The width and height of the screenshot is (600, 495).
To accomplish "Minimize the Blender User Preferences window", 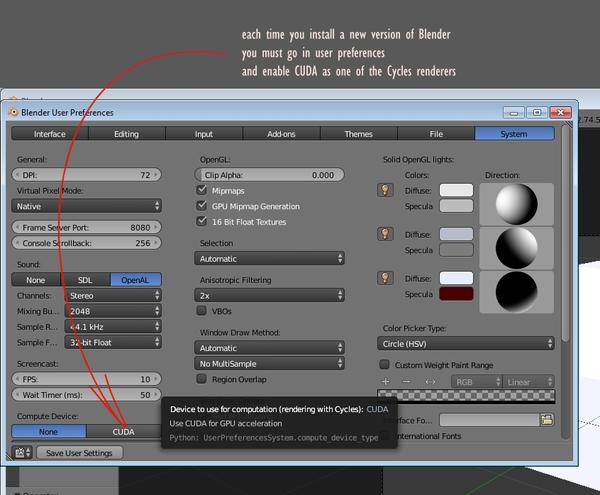I will coord(514,112).
